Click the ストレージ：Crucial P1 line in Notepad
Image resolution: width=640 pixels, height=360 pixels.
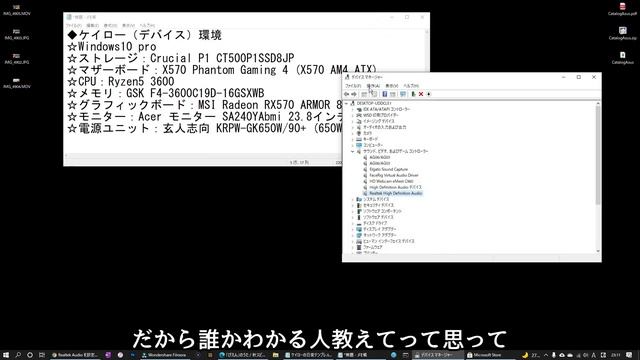(x=181, y=58)
